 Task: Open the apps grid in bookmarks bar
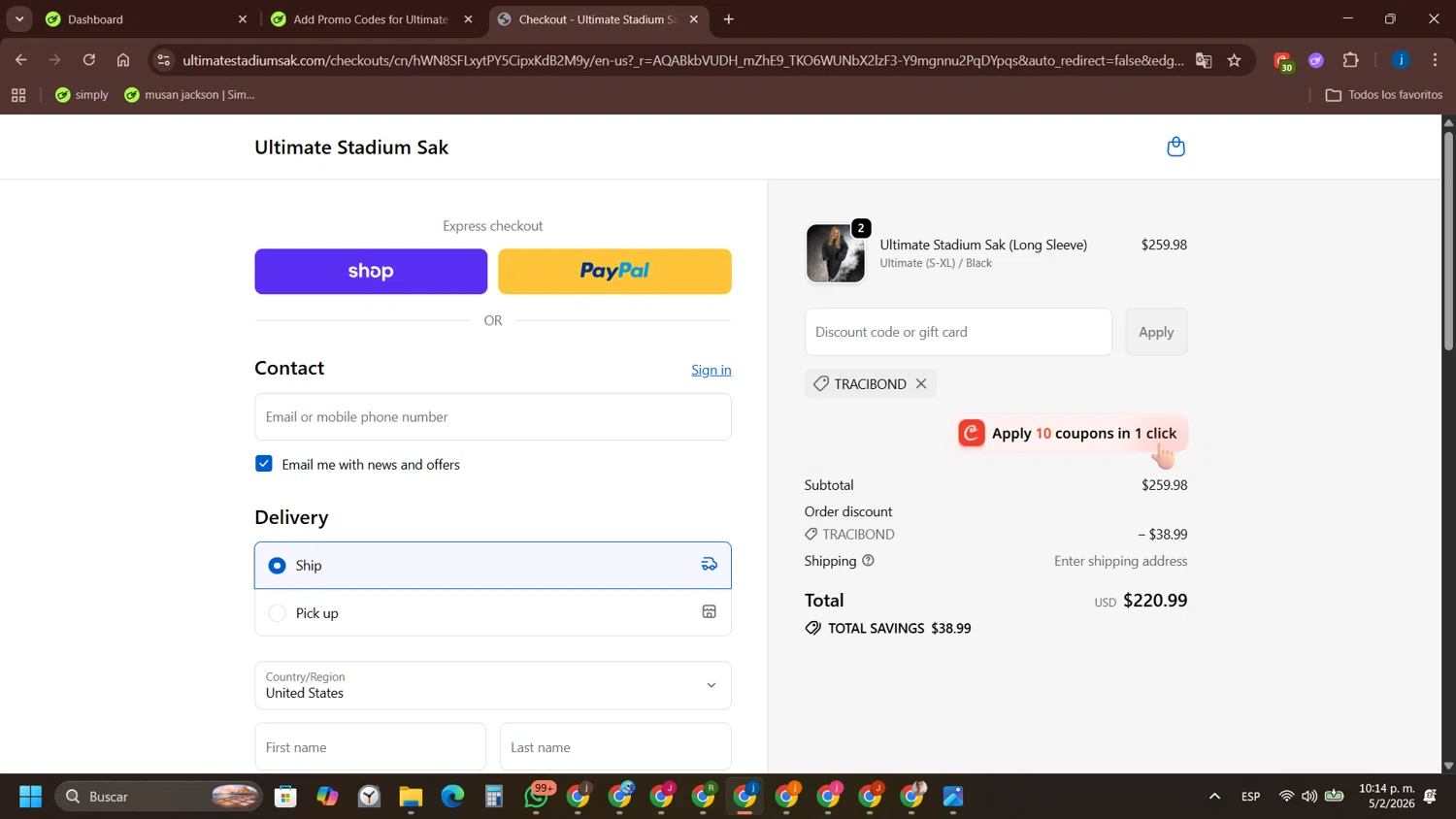[18, 95]
